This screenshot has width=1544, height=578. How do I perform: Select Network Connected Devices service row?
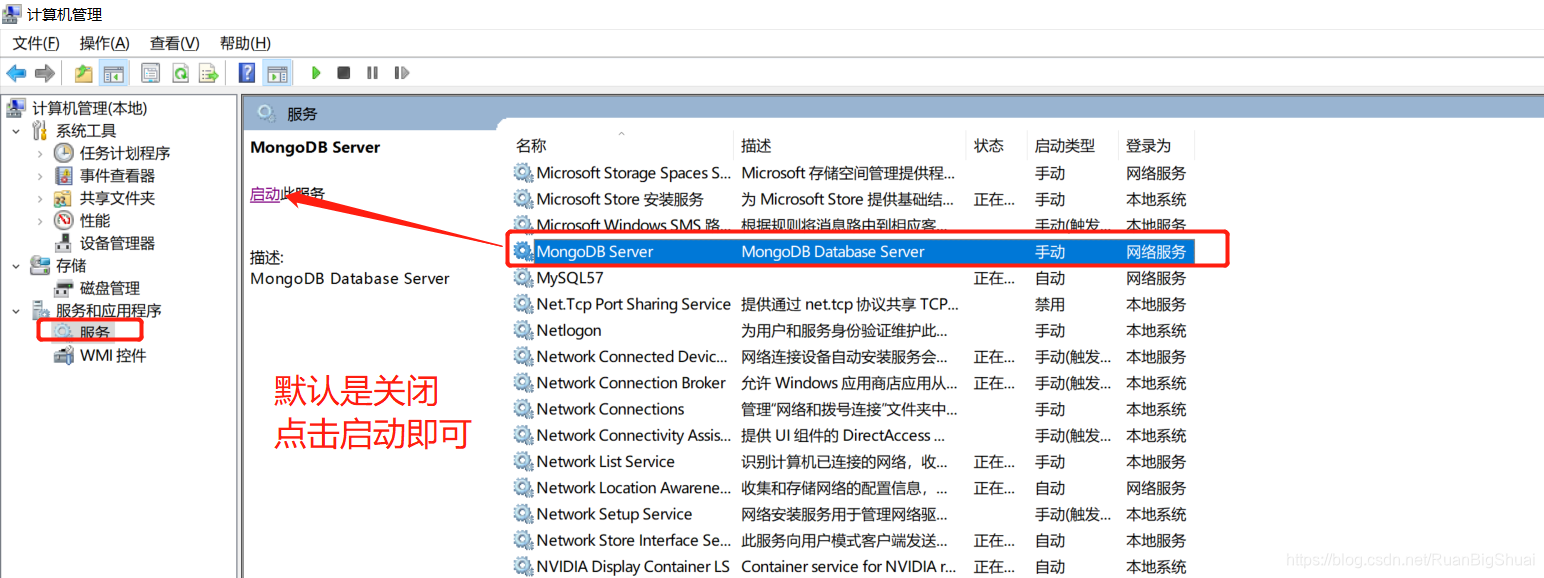852,357
